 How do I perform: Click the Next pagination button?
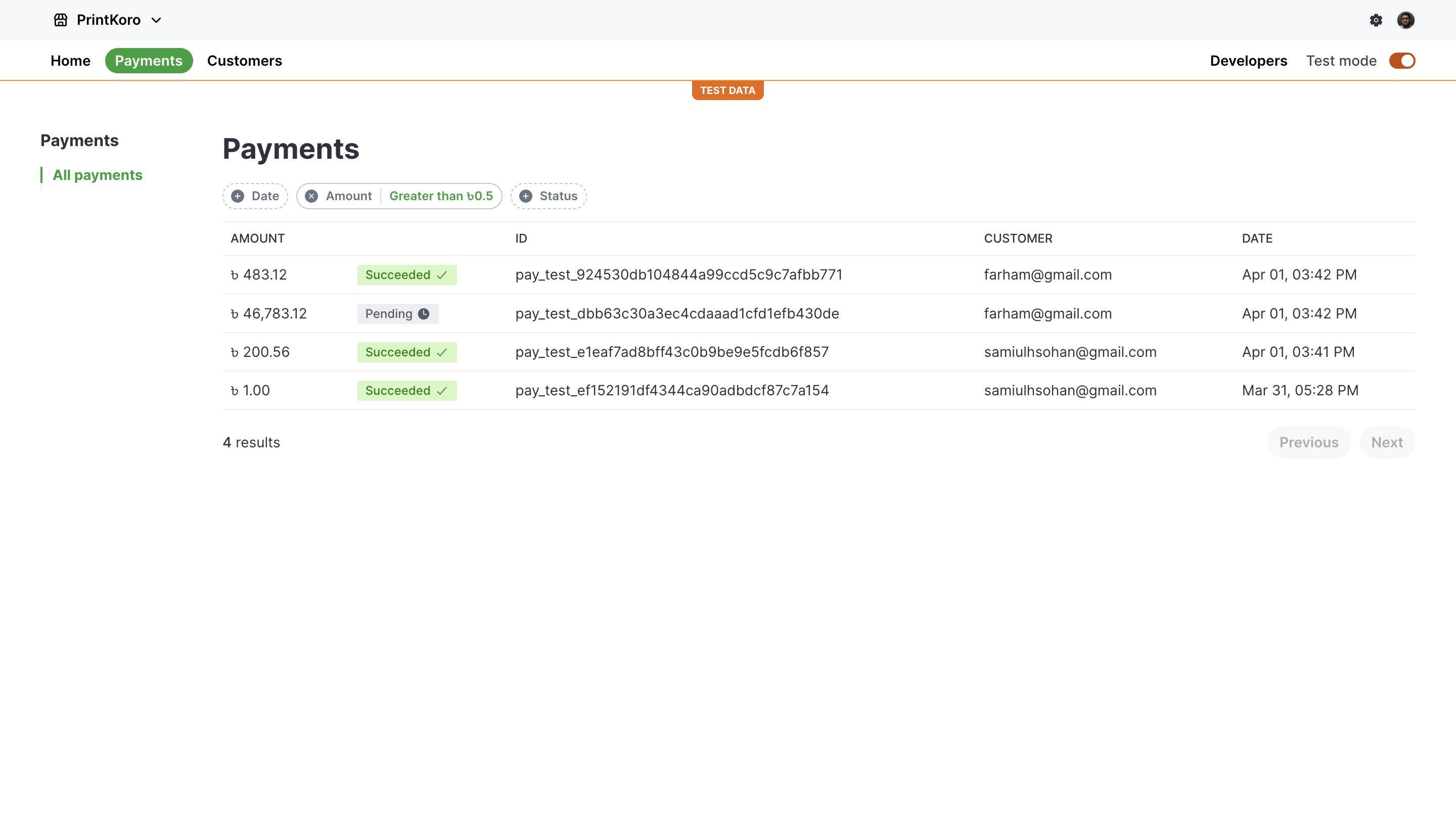[x=1386, y=442]
